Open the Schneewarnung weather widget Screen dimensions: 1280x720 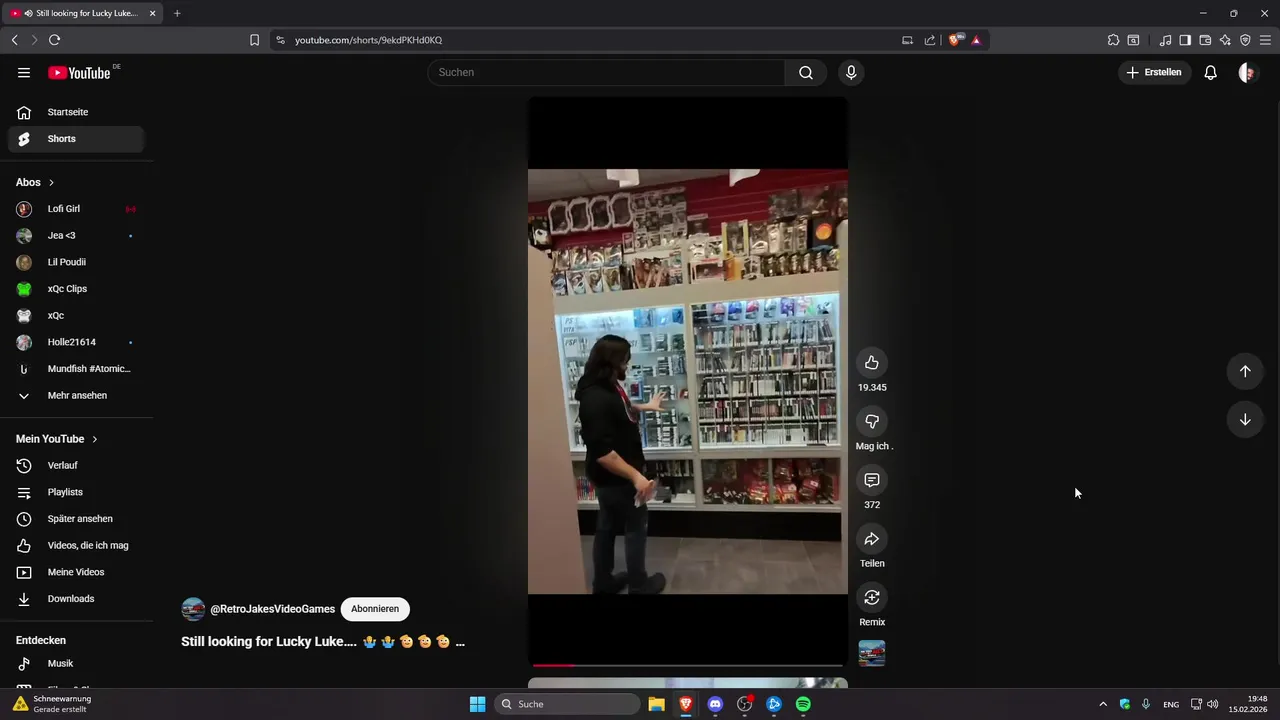tap(52, 704)
